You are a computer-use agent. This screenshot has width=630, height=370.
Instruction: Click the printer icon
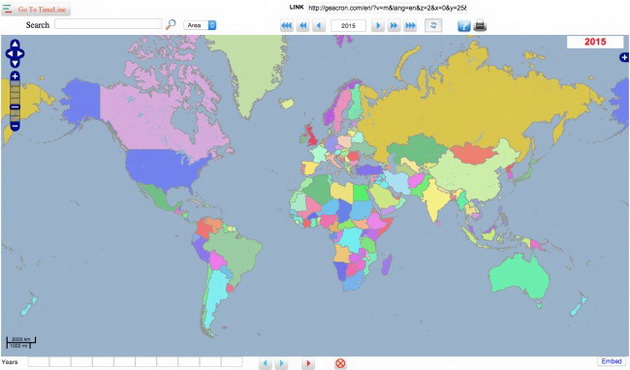pyautogui.click(x=480, y=25)
